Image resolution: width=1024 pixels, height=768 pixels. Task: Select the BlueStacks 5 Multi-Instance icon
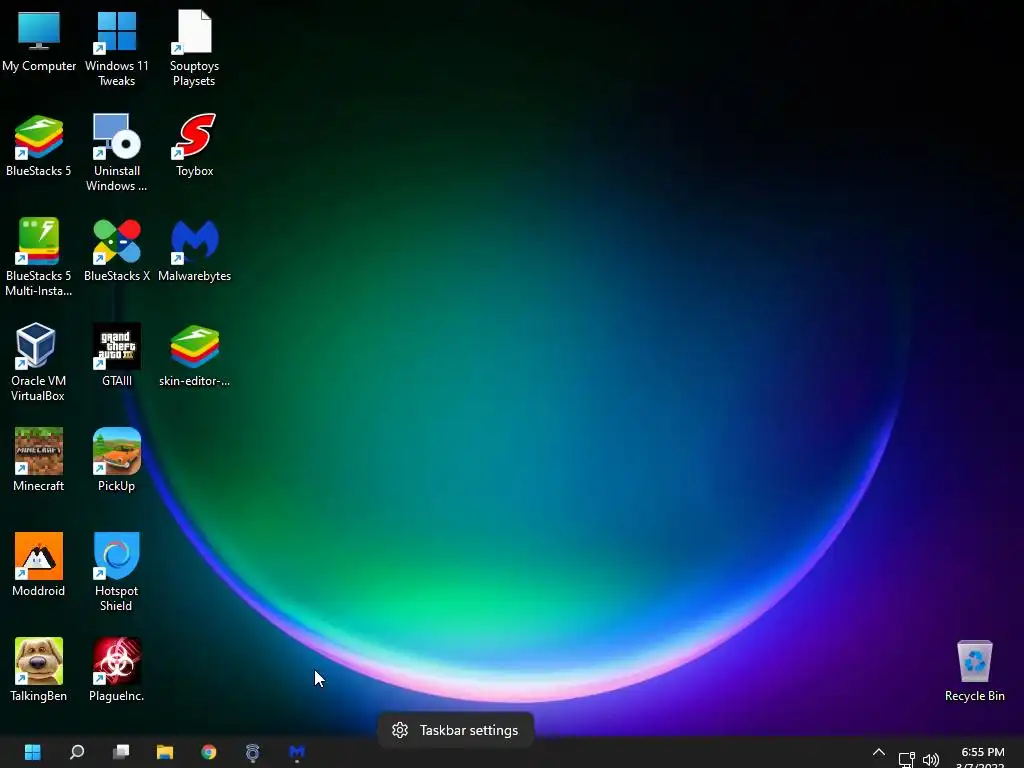pyautogui.click(x=39, y=257)
